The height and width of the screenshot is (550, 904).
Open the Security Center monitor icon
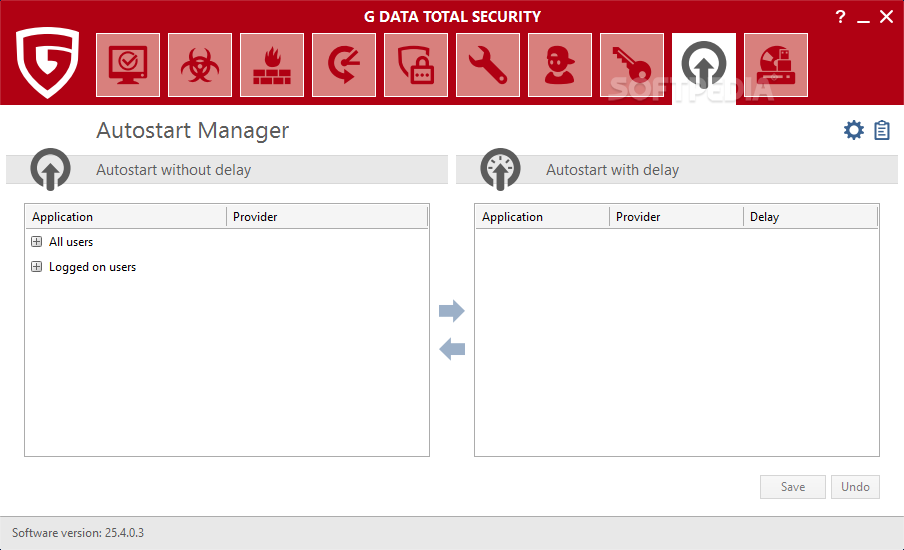pyautogui.click(x=128, y=65)
